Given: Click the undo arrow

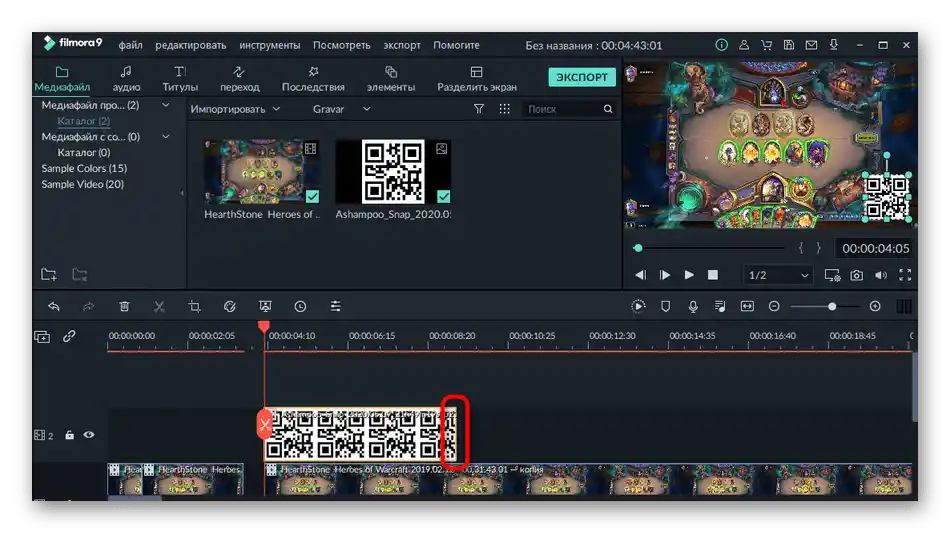Looking at the screenshot, I should (x=54, y=306).
